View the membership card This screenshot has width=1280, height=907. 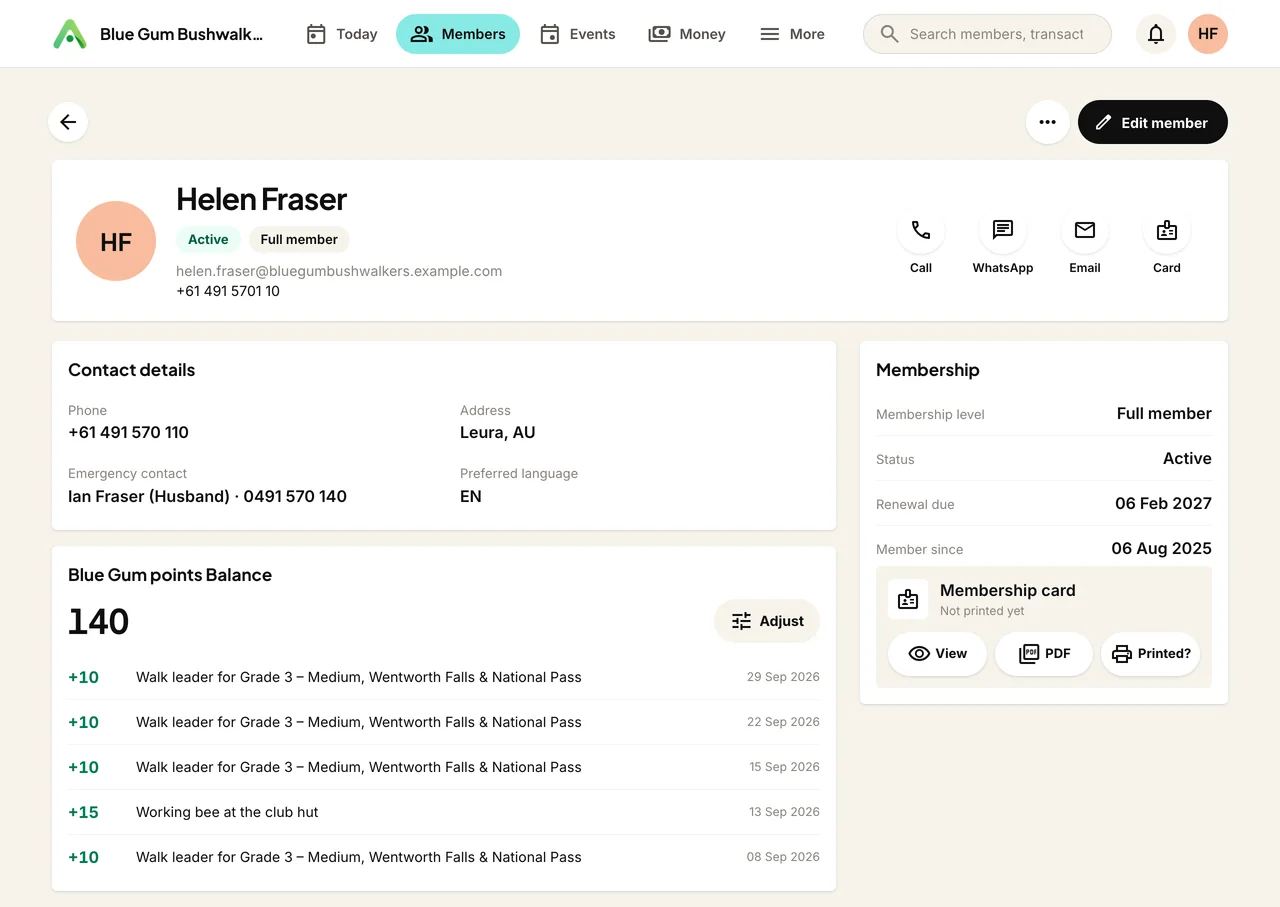click(x=937, y=654)
